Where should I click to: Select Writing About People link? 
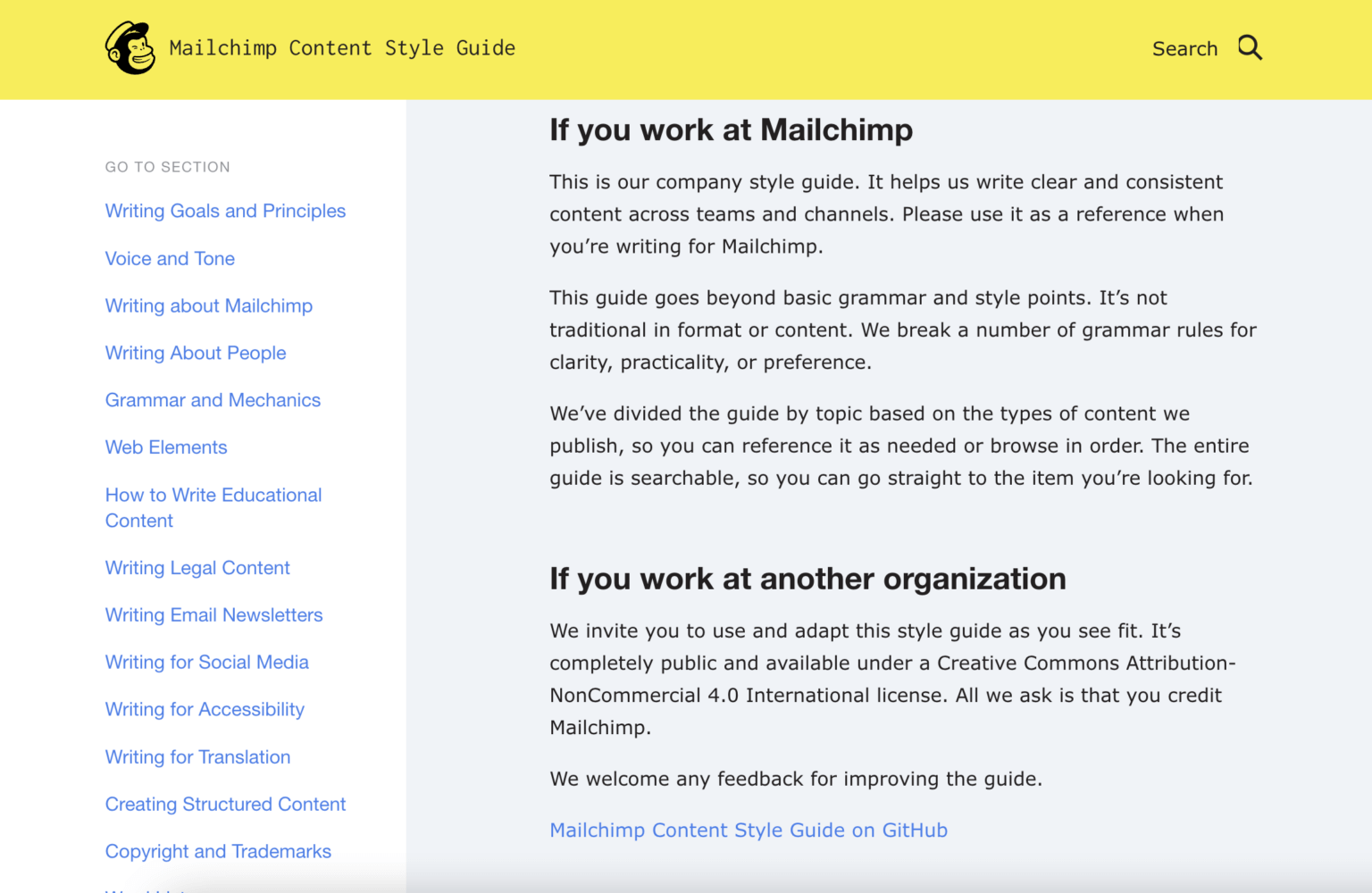click(x=196, y=353)
